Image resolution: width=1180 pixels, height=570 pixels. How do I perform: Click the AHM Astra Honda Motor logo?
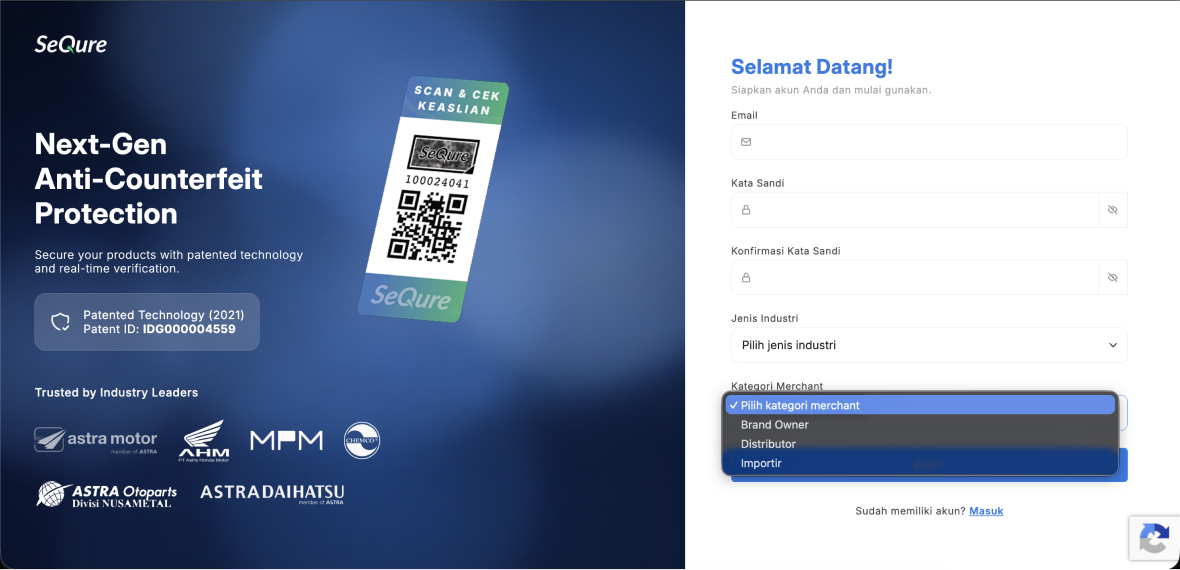tap(204, 441)
